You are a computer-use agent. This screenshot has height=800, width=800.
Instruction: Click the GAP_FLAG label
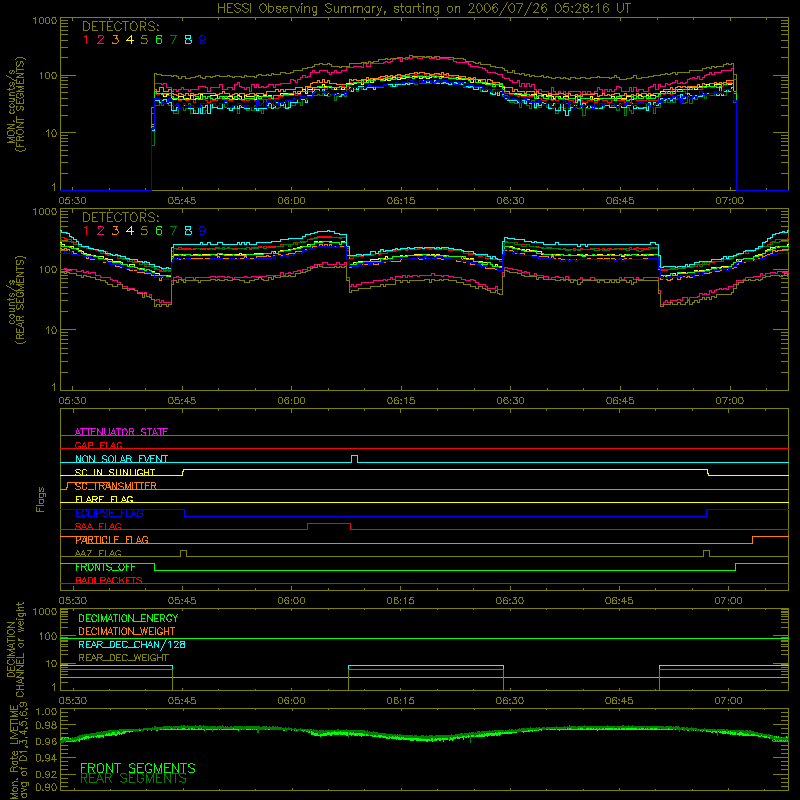98,445
